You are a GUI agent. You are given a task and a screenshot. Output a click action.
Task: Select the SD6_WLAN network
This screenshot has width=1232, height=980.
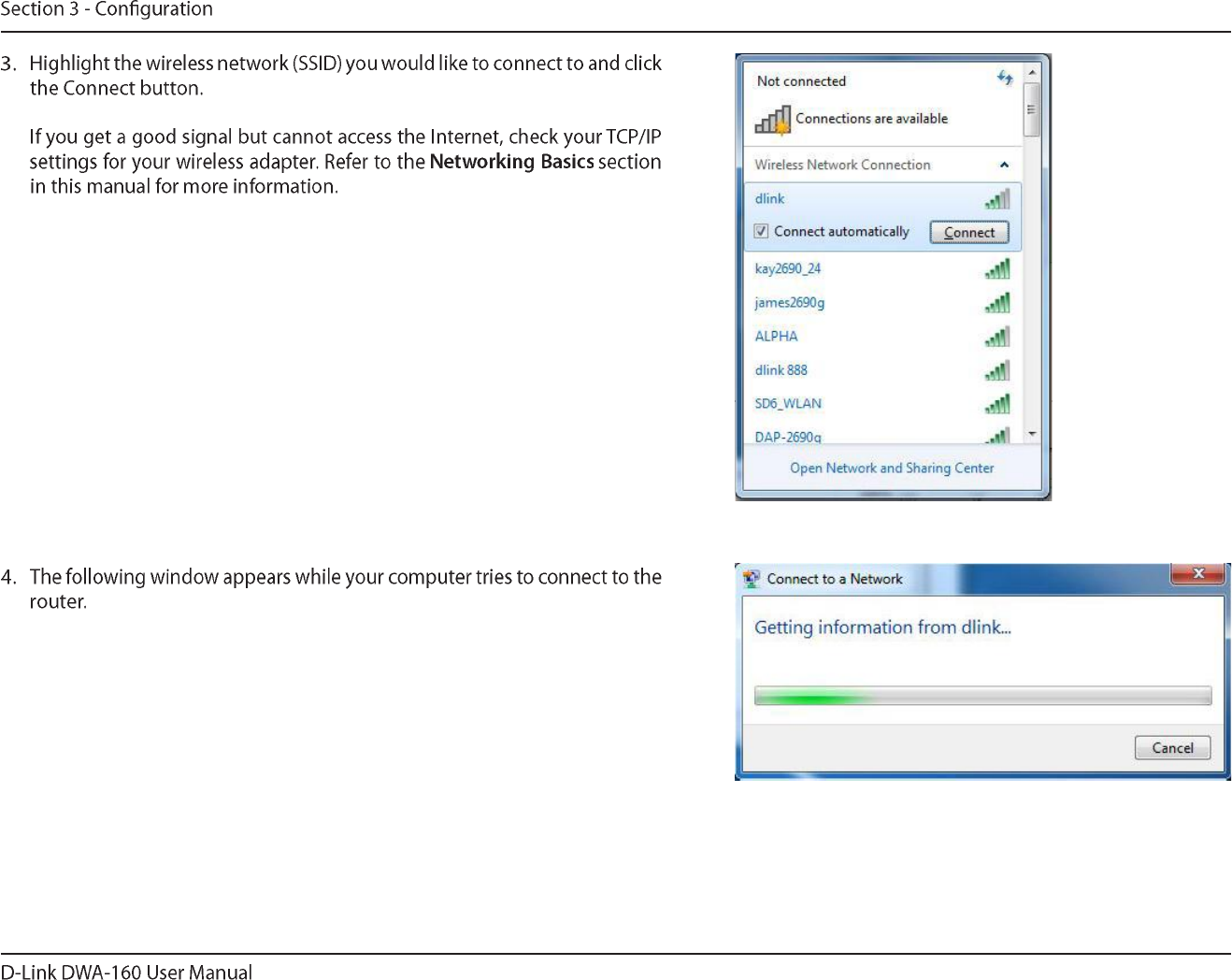coord(882,404)
